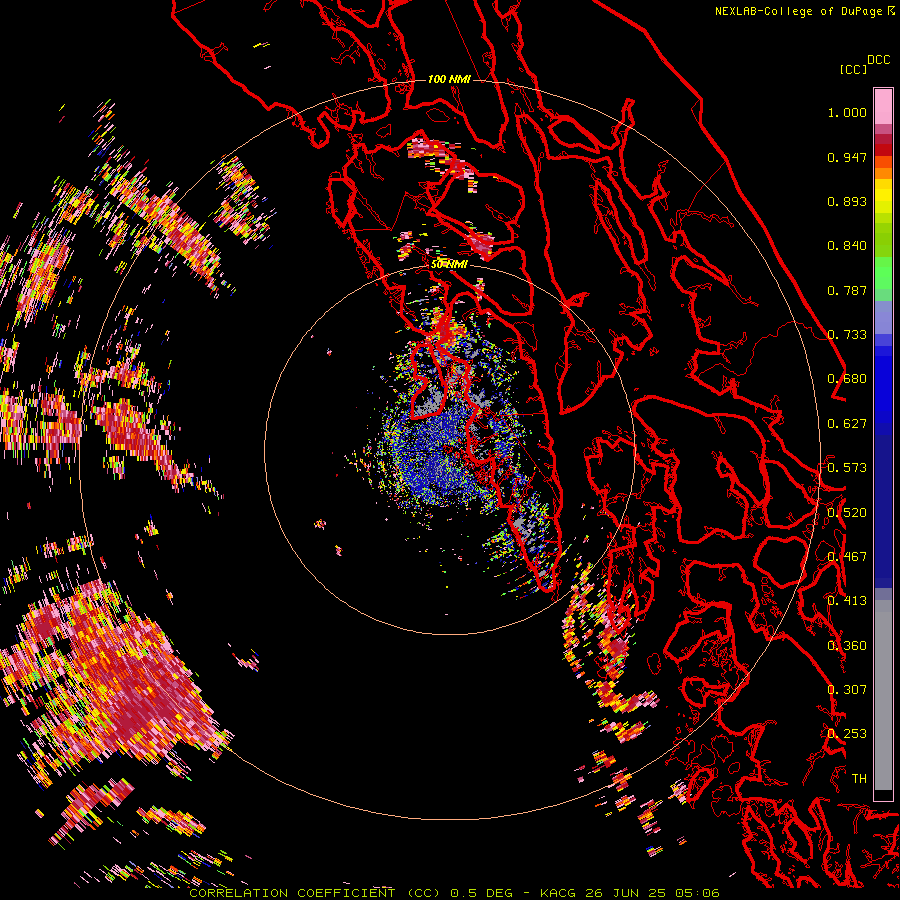Click the DCC product label

coord(878,60)
